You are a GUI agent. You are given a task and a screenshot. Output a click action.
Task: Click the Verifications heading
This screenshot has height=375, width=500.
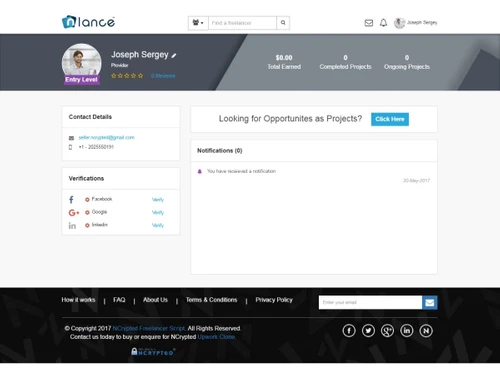coord(86,178)
